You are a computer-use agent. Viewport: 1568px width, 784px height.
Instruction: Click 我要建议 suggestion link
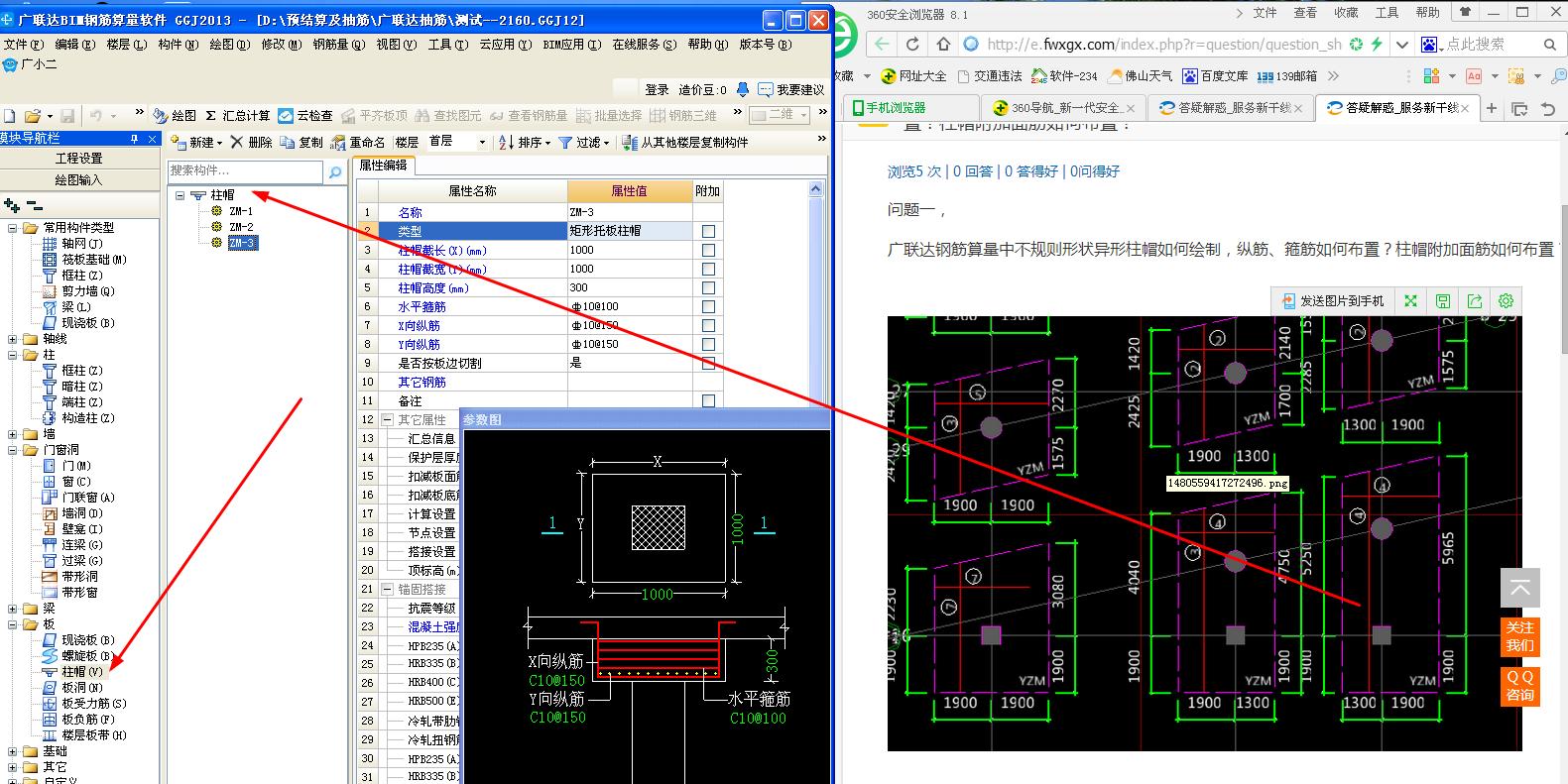point(790,89)
